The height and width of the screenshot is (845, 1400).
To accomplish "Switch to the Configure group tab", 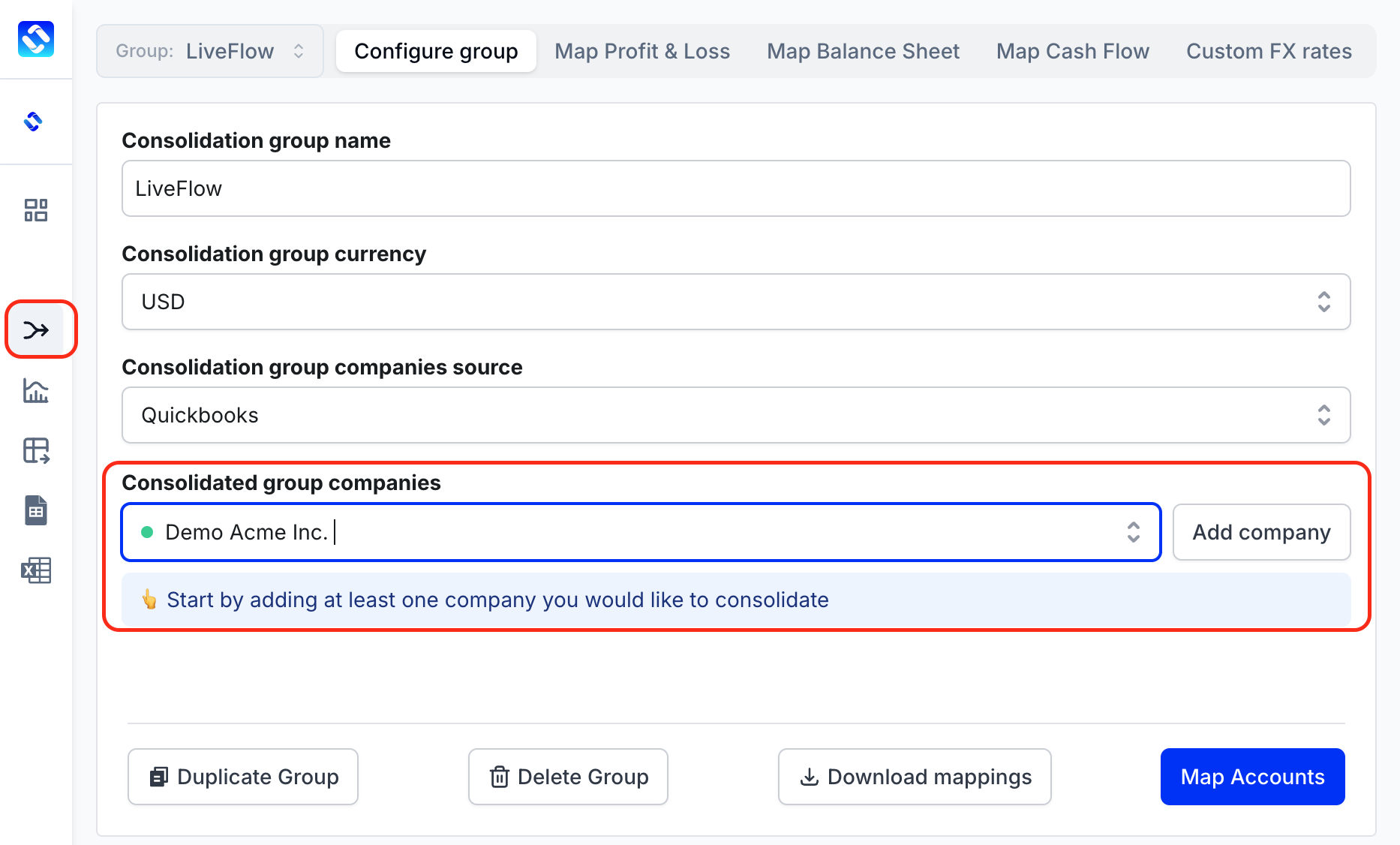I will point(436,51).
